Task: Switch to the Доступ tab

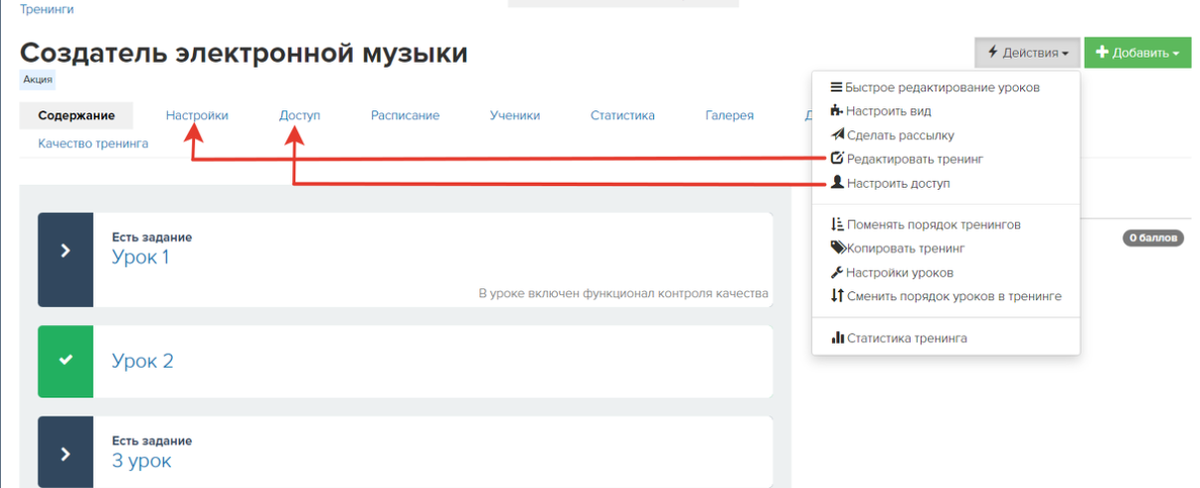Action: 299,115
